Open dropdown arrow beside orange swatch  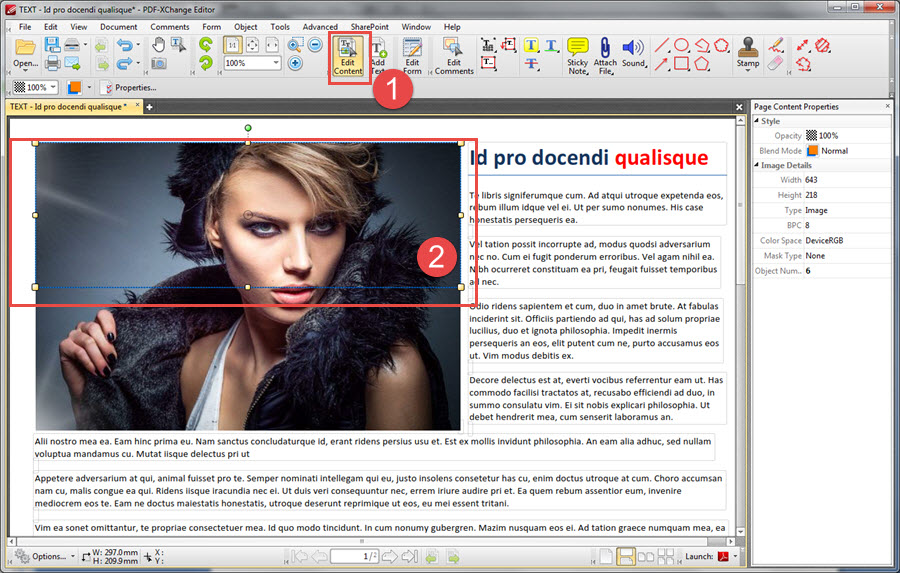click(90, 87)
